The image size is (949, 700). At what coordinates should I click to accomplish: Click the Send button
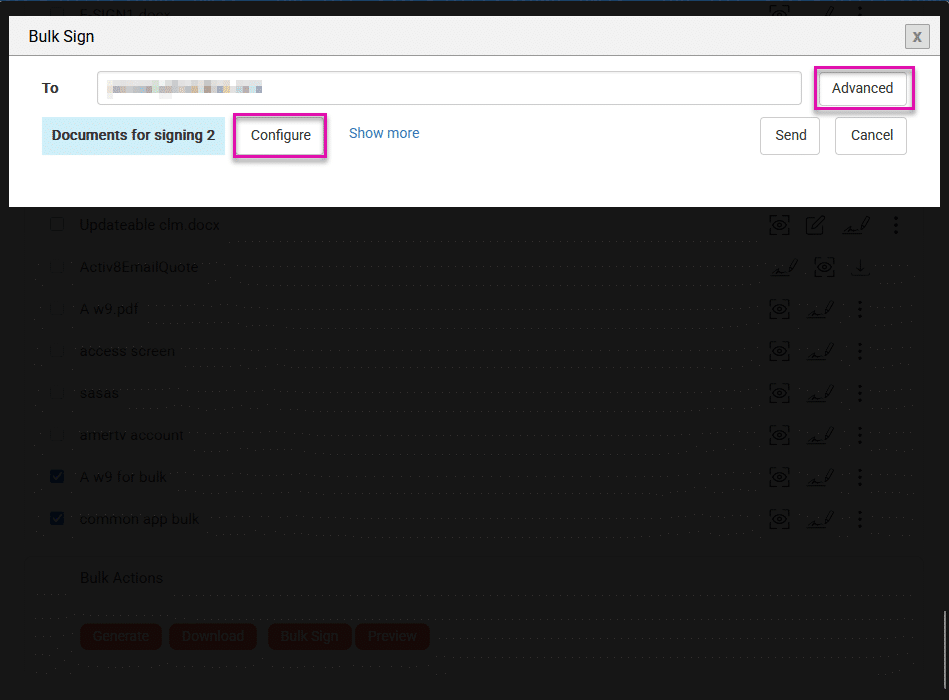[789, 135]
